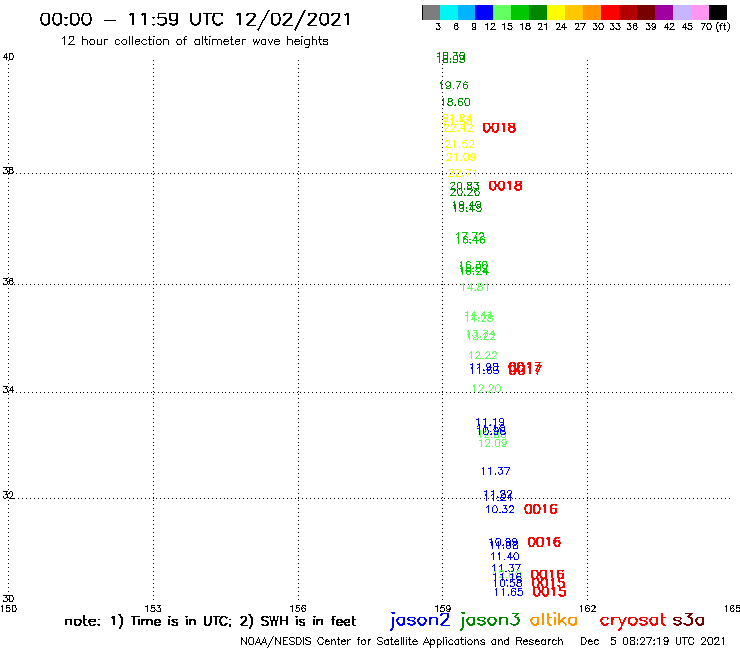
Task: Click the black swatch at the scale end
Action: pyautogui.click(x=717, y=12)
